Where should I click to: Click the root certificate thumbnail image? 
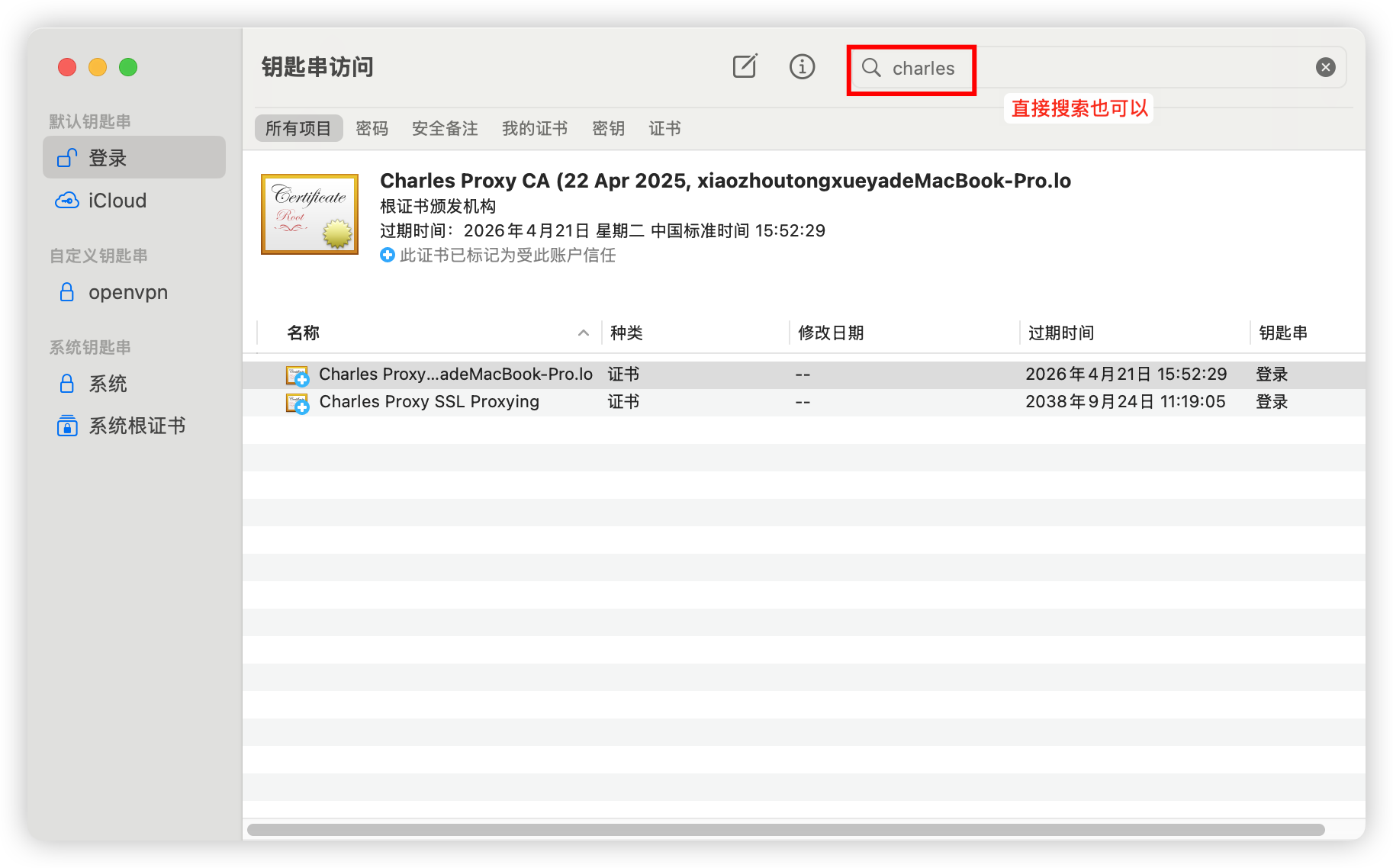tap(310, 214)
